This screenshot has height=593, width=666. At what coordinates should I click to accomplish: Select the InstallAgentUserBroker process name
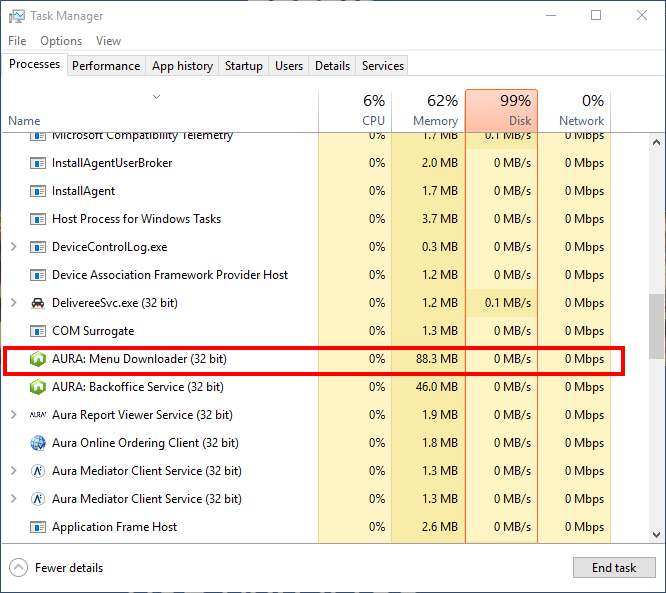[x=112, y=163]
